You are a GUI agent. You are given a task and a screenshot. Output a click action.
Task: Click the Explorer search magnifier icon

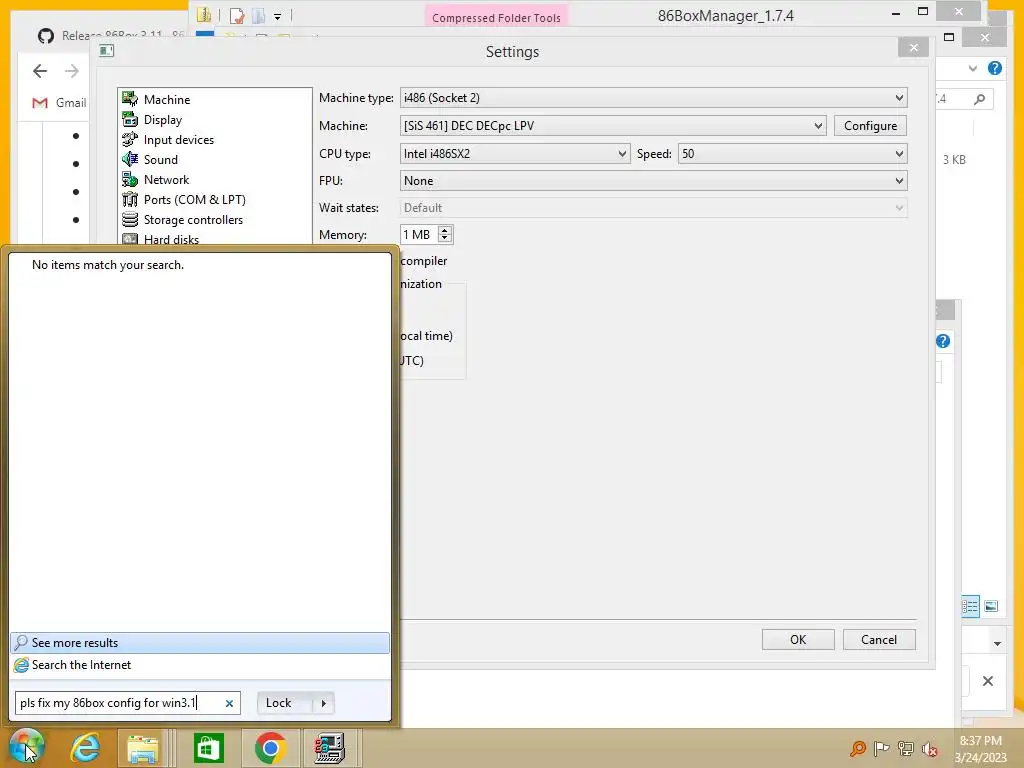tap(980, 99)
